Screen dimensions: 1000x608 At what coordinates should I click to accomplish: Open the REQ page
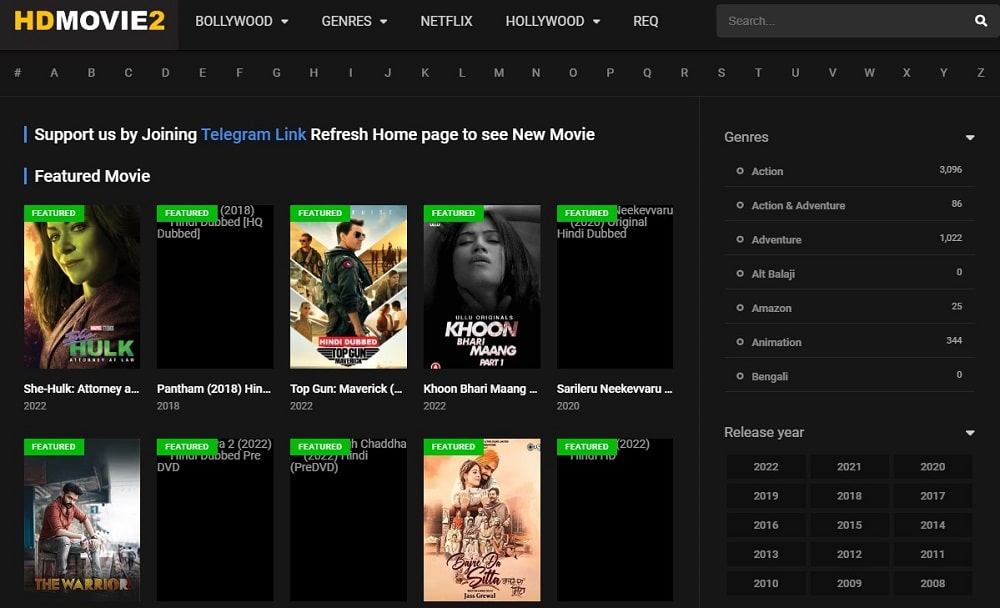pyautogui.click(x=645, y=21)
